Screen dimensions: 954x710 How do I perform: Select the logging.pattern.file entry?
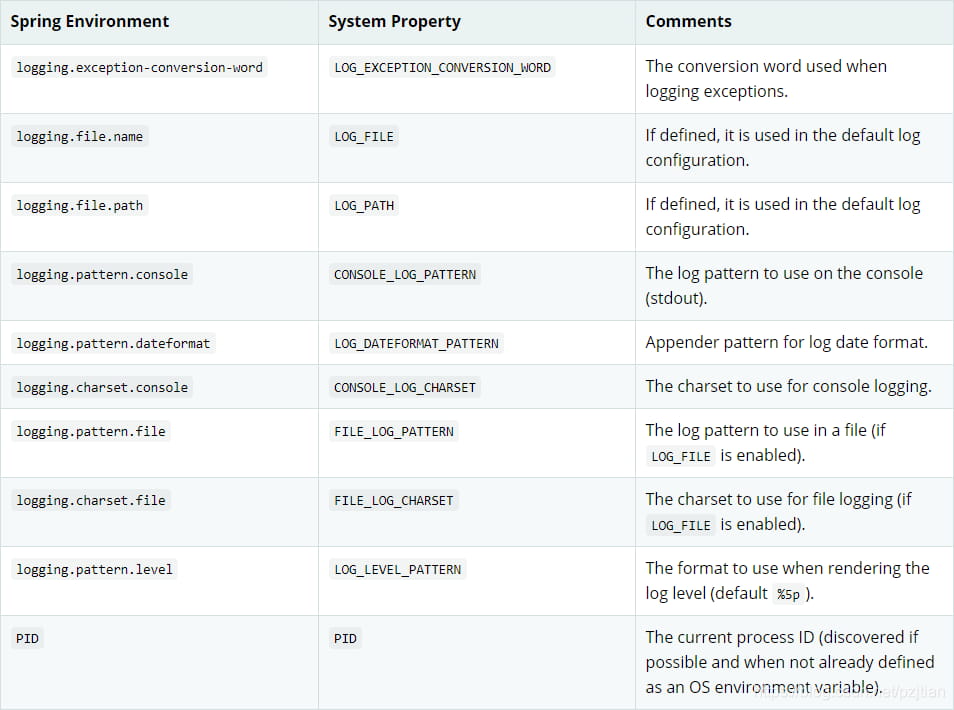[x=91, y=431]
